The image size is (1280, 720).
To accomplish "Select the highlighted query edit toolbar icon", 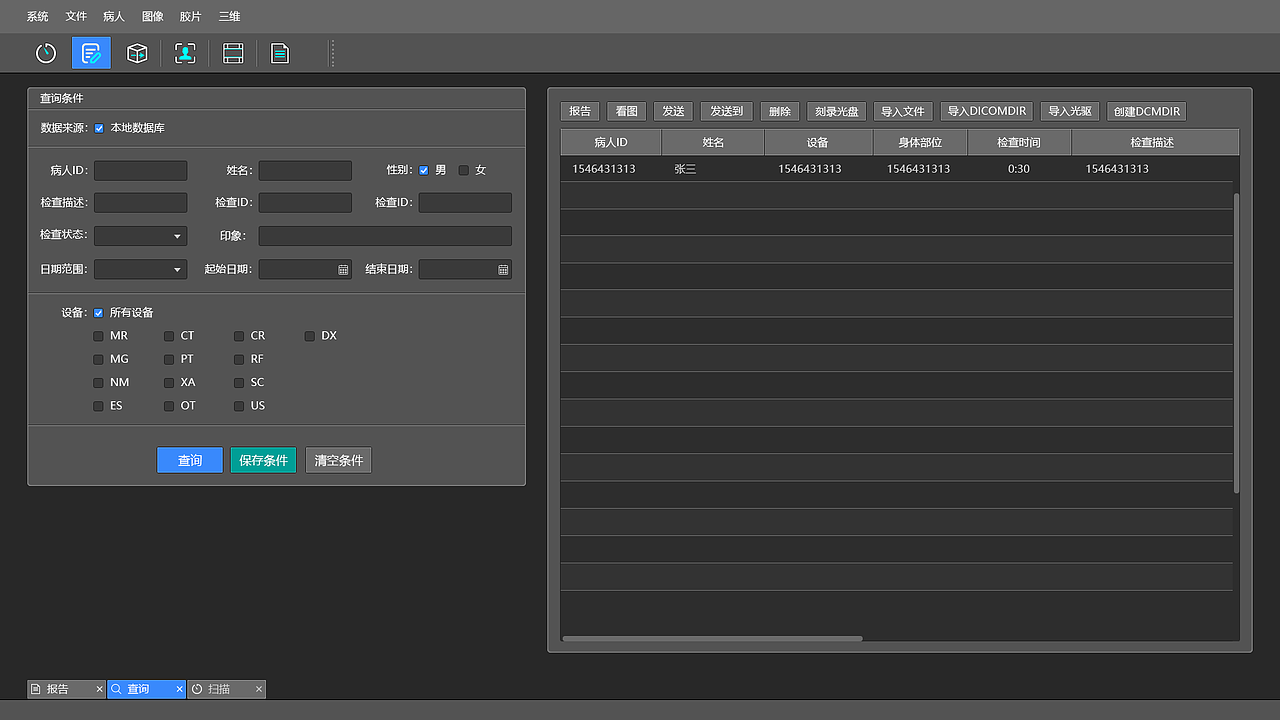I will (91, 53).
